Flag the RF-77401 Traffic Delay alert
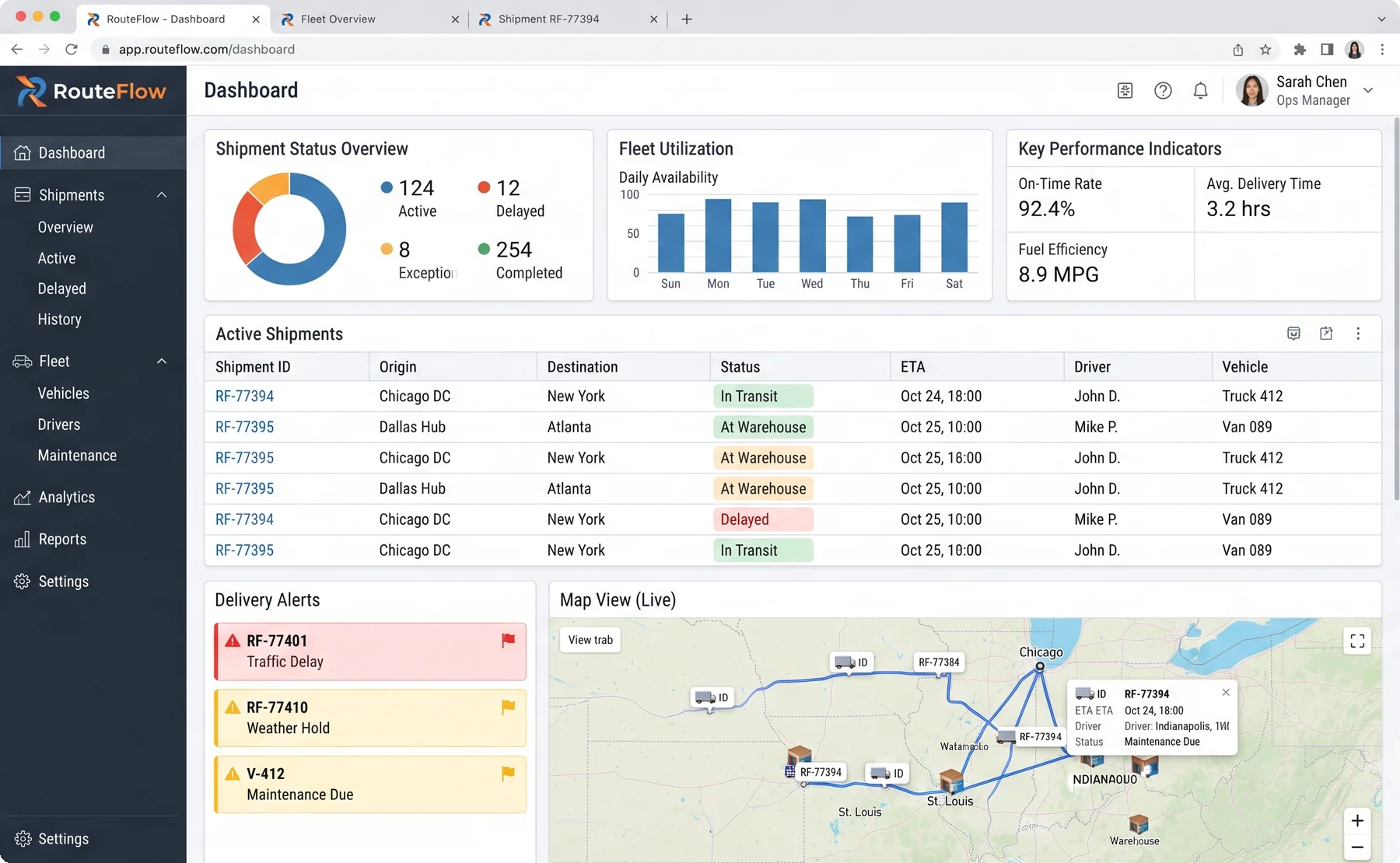Image resolution: width=1400 pixels, height=863 pixels. (508, 641)
